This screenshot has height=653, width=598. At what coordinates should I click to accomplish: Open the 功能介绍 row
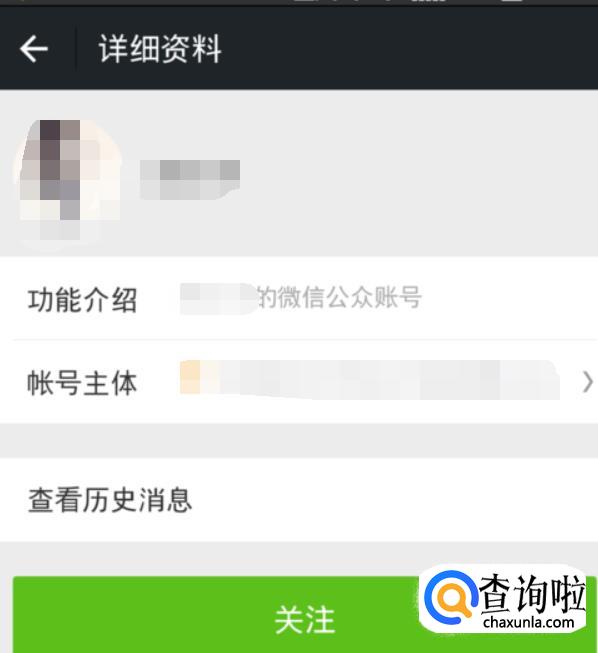(x=299, y=299)
